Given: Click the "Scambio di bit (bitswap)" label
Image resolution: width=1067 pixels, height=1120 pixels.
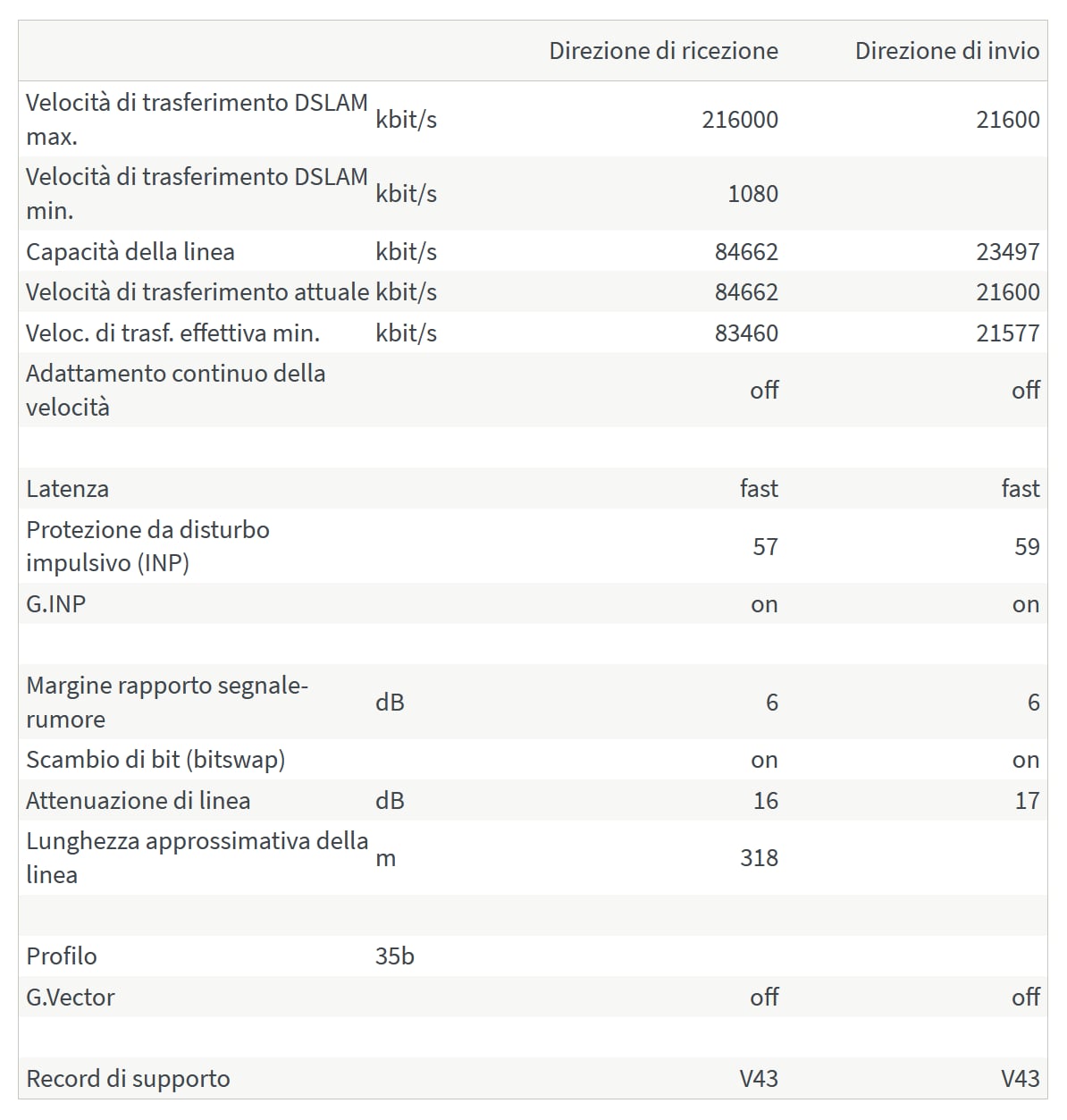Looking at the screenshot, I should (x=155, y=760).
